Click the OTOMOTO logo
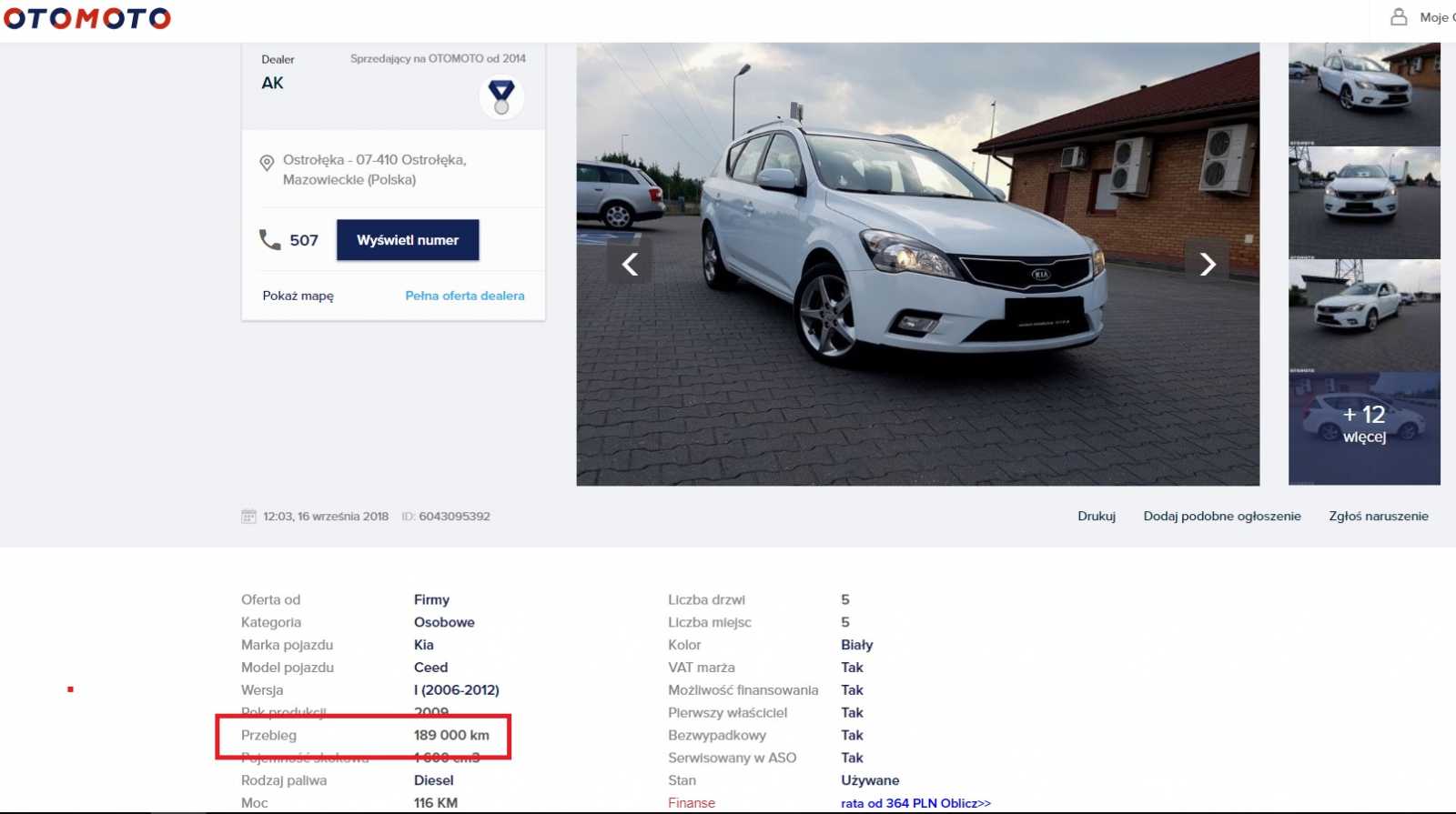Screen dimensions: 1456x814 tap(87, 18)
